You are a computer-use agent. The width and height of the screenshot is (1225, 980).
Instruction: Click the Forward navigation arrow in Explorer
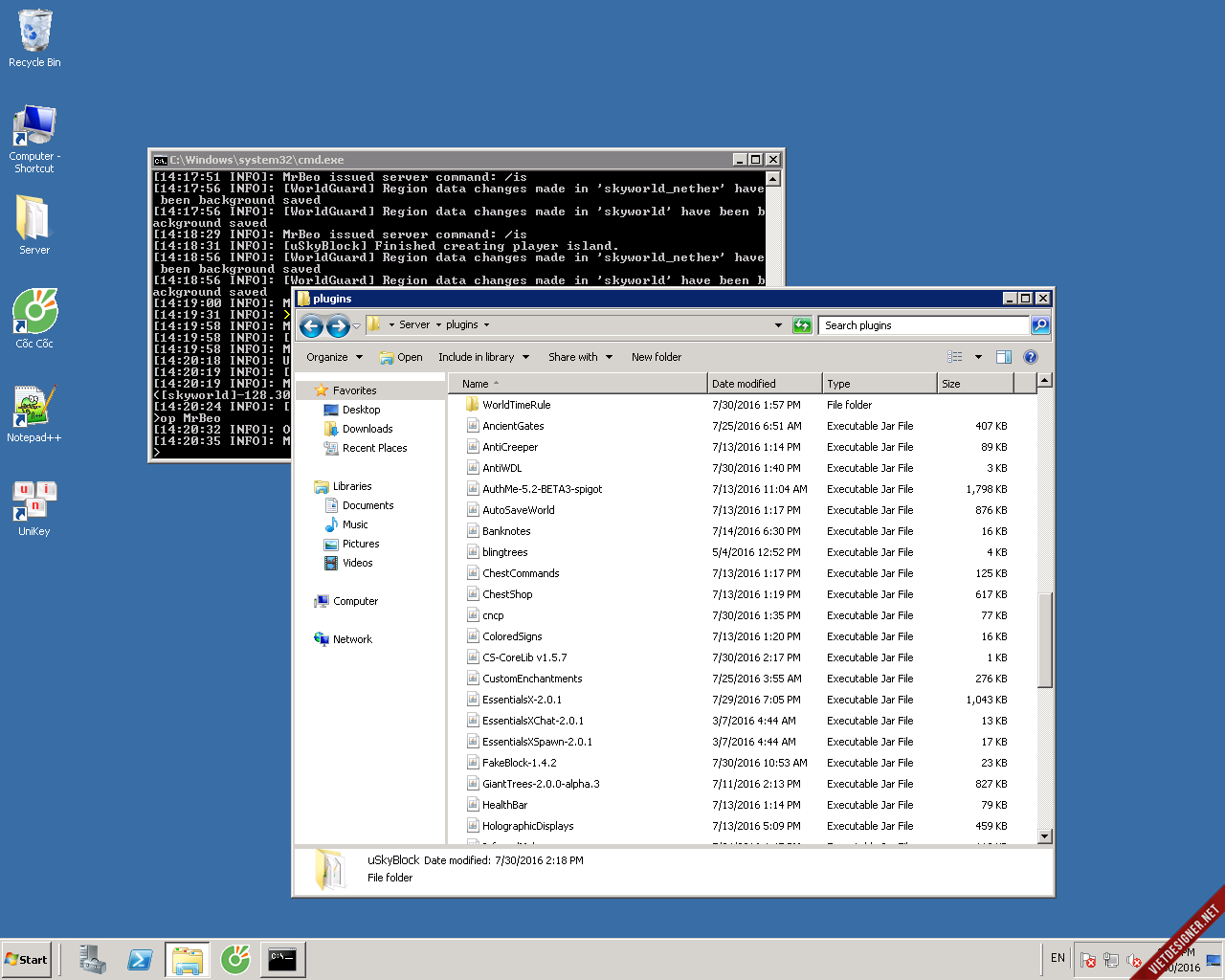338,326
